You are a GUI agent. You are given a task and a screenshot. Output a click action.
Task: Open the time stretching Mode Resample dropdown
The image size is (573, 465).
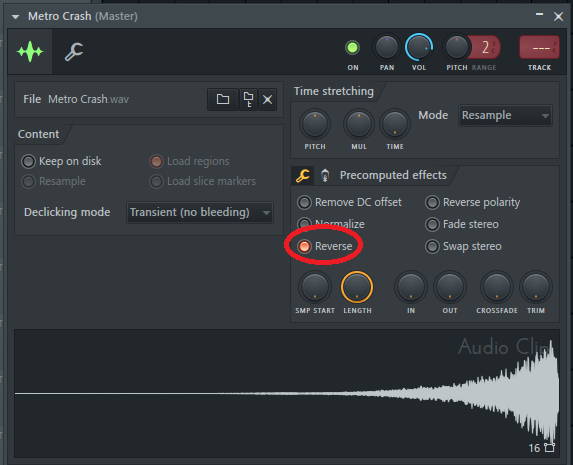[505, 116]
